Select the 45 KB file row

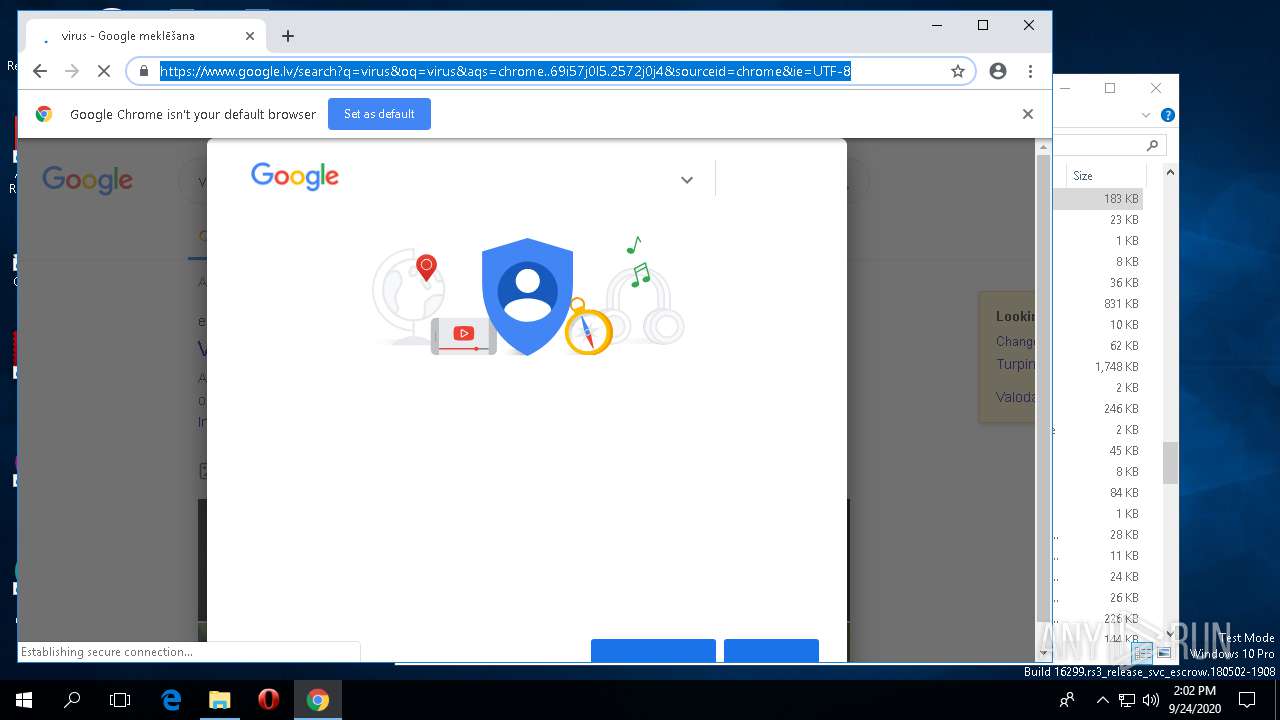[x=1099, y=451]
